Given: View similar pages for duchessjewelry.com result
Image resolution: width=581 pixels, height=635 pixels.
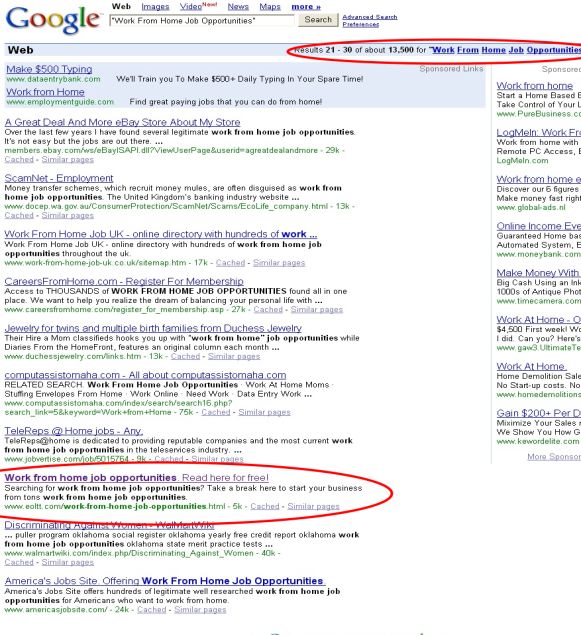Looking at the screenshot, I should point(234,356).
